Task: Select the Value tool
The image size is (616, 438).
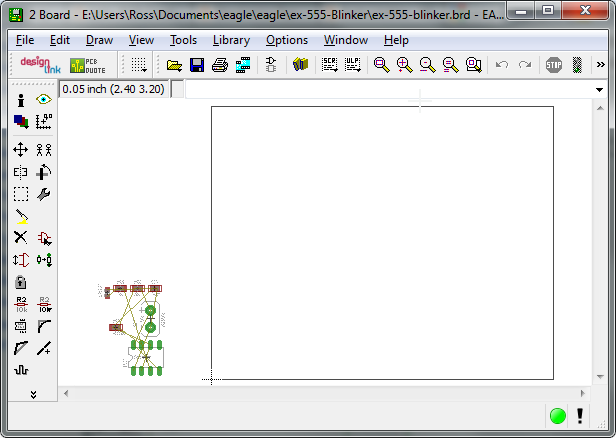Action: point(44,304)
